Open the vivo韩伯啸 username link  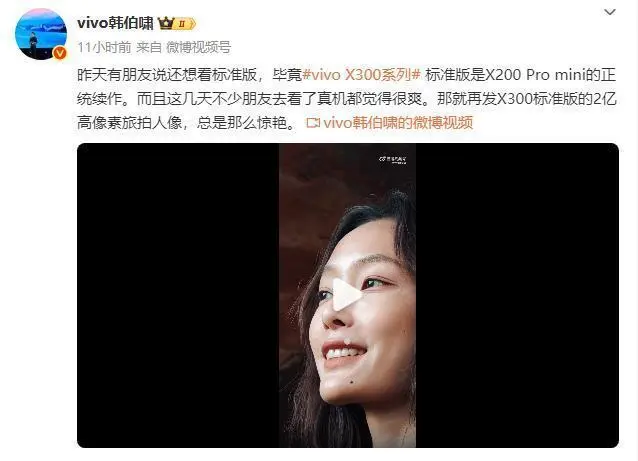coord(115,23)
